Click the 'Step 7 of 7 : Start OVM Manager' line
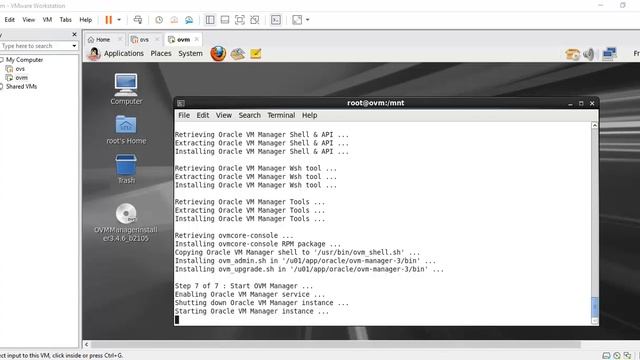This screenshot has width=640, height=360. pos(244,286)
